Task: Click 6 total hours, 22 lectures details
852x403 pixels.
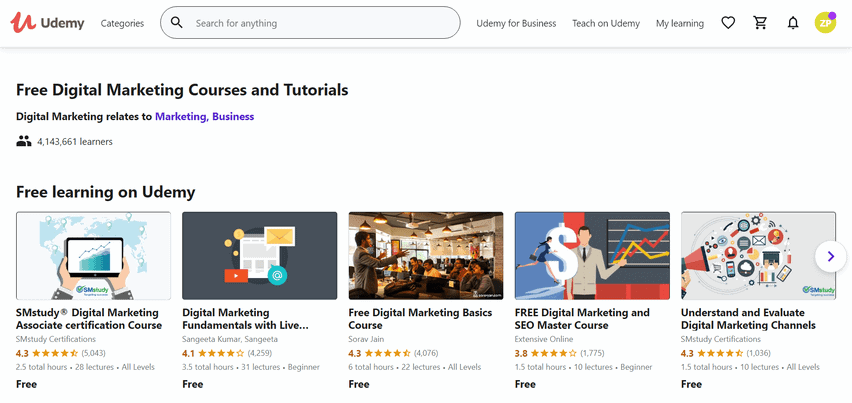Action: [415, 367]
